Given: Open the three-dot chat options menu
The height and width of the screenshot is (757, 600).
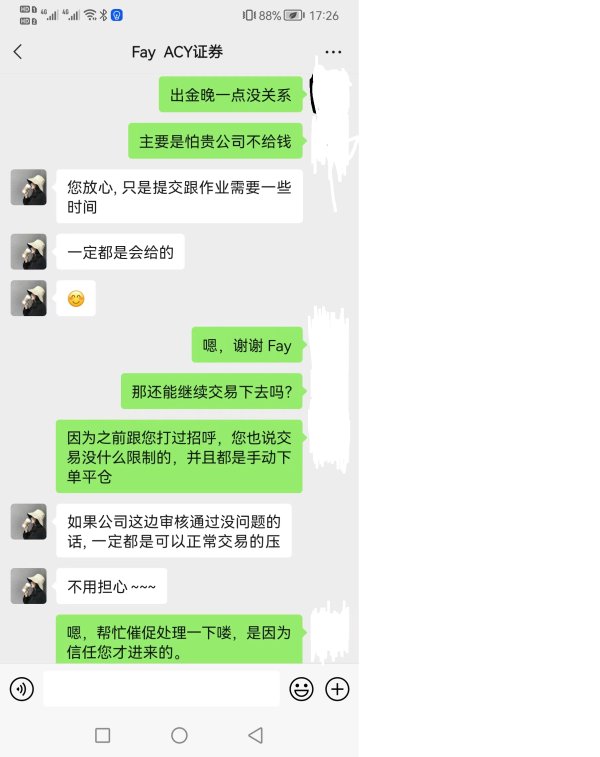Looking at the screenshot, I should [333, 52].
